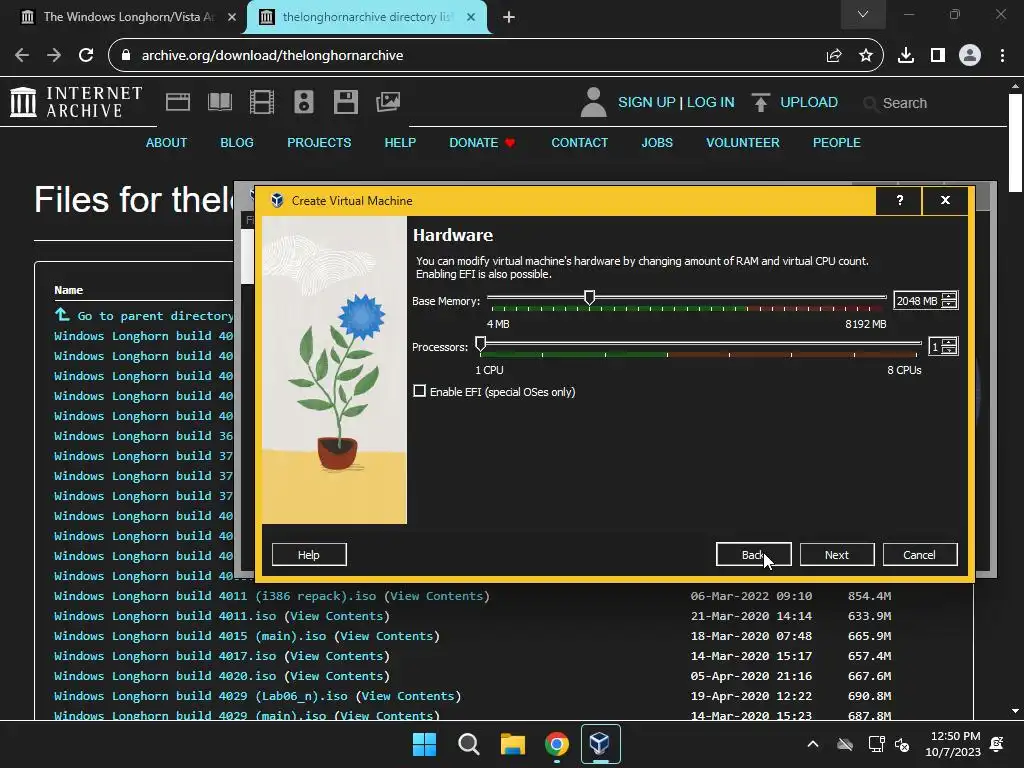Increase Base Memory with the up spinner
The image size is (1024, 768).
(950, 296)
